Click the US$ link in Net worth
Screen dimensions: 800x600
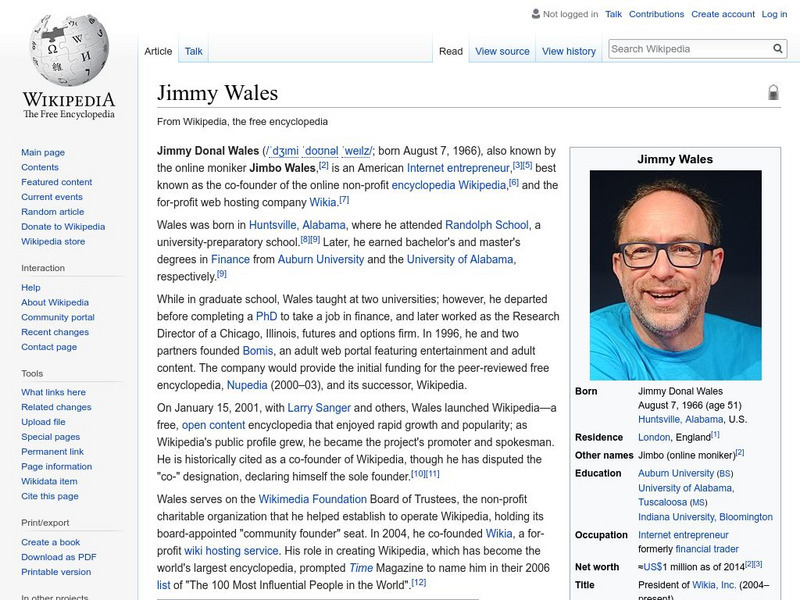[x=653, y=567]
